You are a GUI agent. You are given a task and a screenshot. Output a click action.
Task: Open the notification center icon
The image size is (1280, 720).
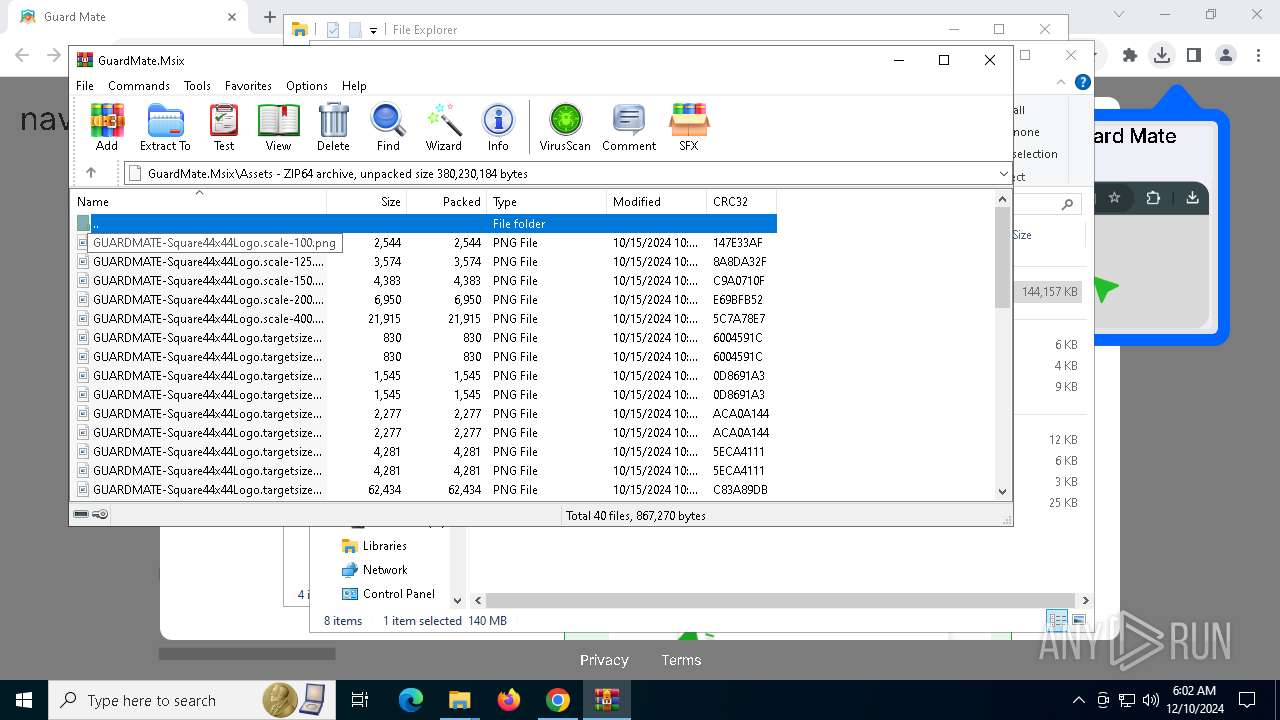tap(1247, 700)
